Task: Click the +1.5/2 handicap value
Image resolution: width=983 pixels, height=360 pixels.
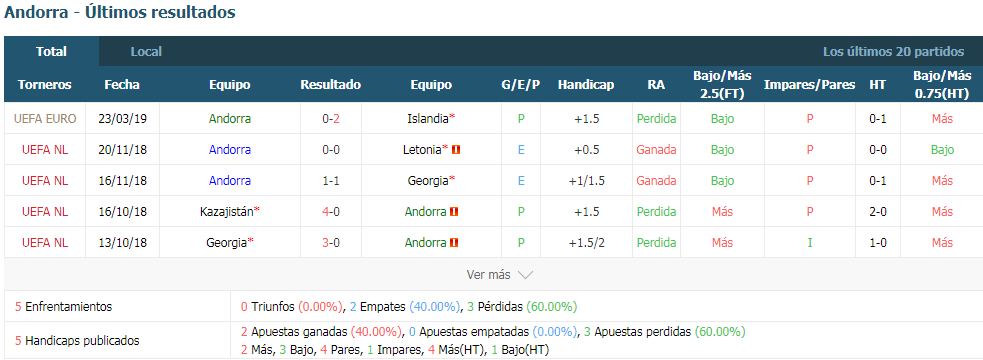Action: 586,243
